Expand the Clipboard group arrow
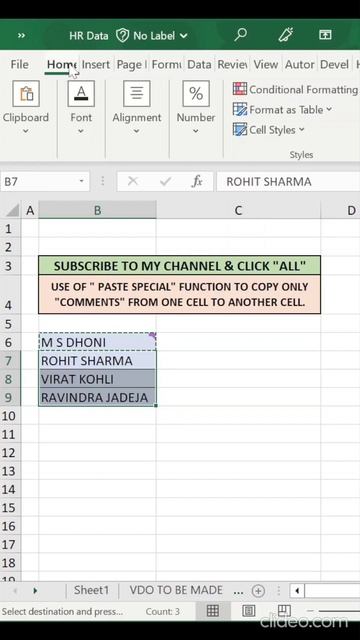 [26, 131]
